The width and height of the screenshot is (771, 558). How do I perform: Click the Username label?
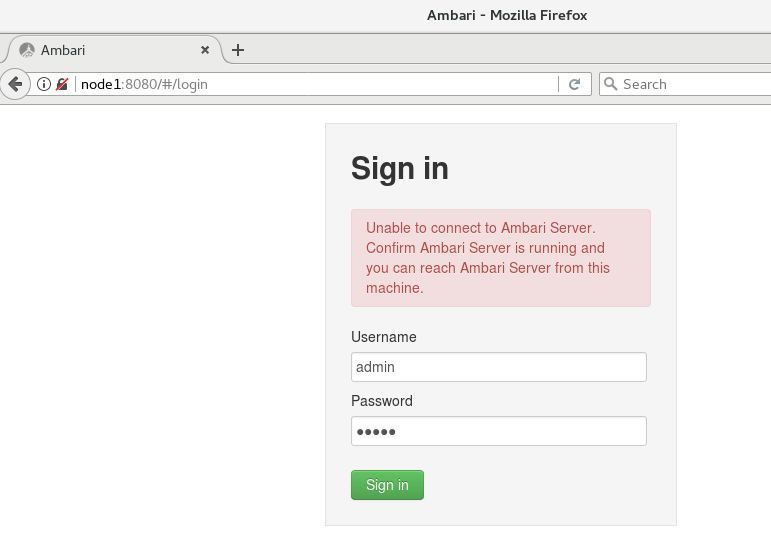[383, 337]
